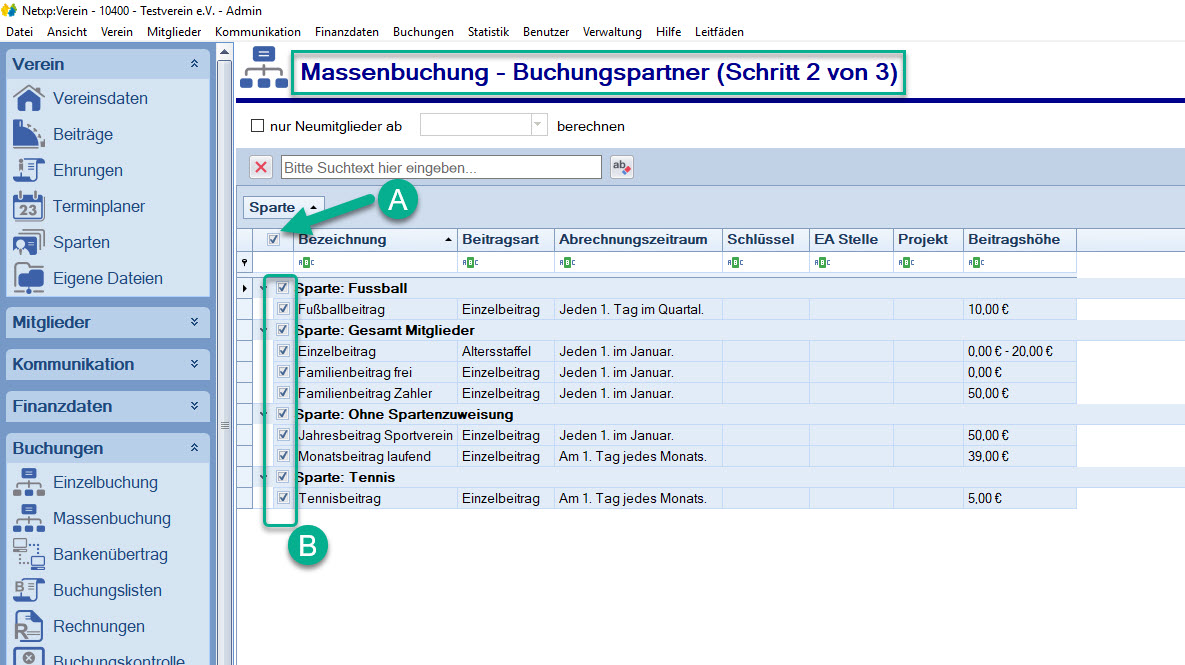Open Eigene Dateien folder icon
The width and height of the screenshot is (1185, 665).
pos(29,278)
